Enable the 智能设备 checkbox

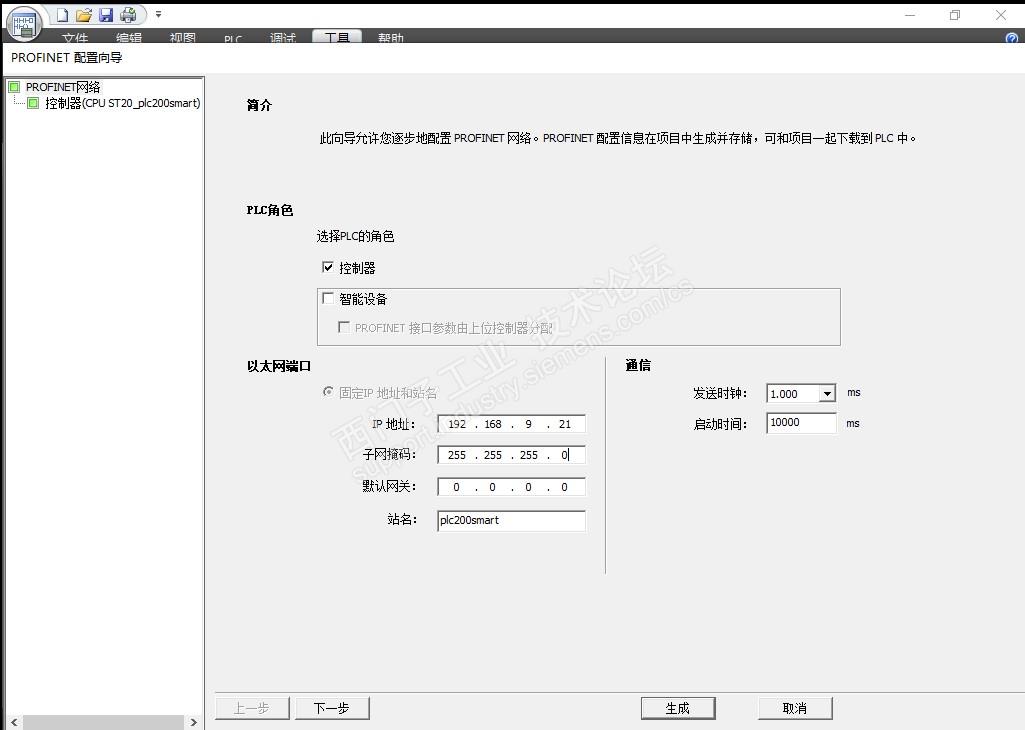328,299
